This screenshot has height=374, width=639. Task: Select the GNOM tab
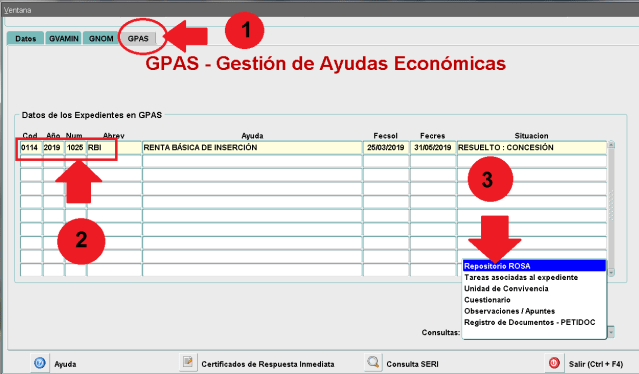click(x=101, y=38)
